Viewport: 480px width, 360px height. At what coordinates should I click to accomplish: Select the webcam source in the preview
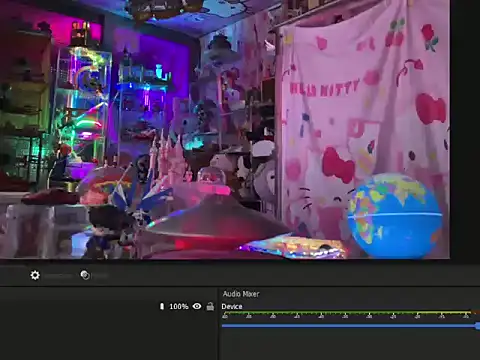coord(225,129)
